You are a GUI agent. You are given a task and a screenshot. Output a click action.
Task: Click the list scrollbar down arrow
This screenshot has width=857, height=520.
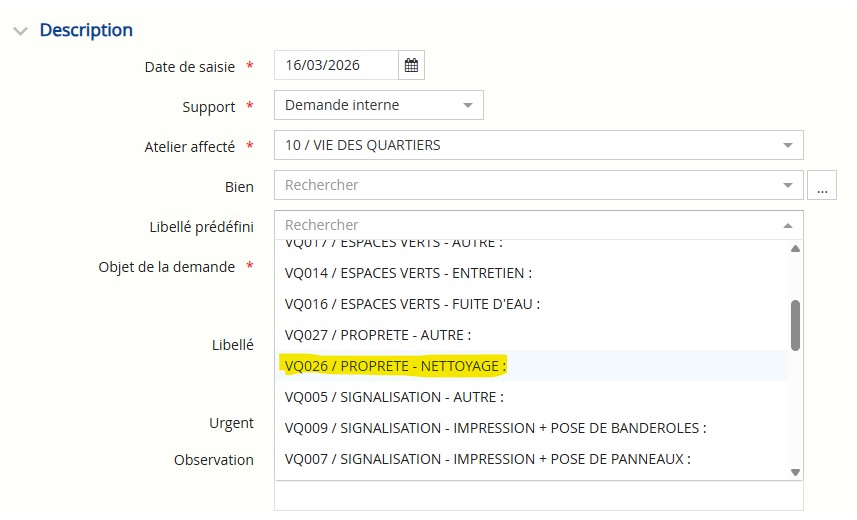[796, 472]
